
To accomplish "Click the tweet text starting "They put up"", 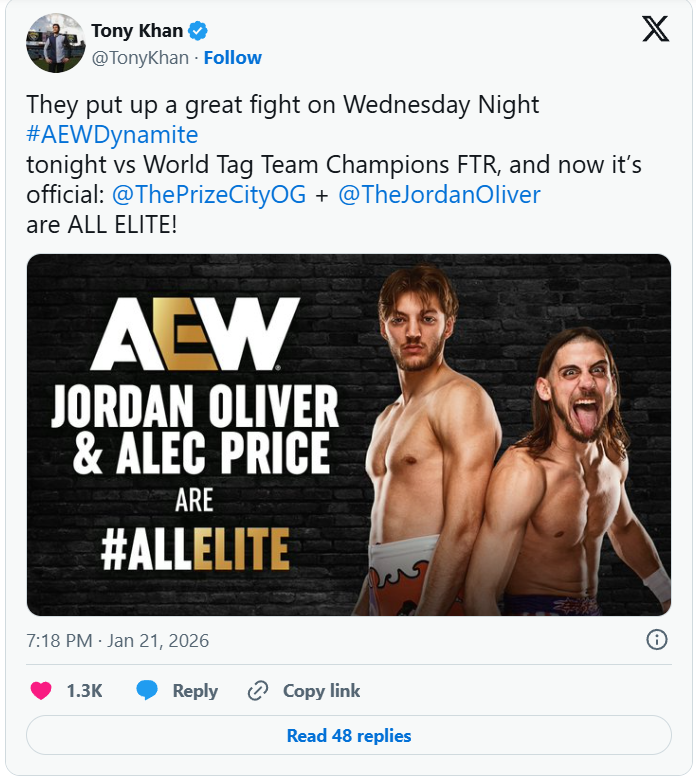I will tap(283, 104).
